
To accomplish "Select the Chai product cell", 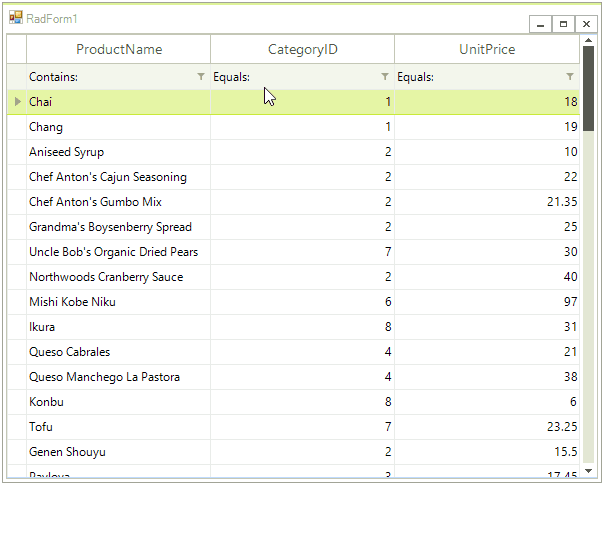I will (118, 102).
